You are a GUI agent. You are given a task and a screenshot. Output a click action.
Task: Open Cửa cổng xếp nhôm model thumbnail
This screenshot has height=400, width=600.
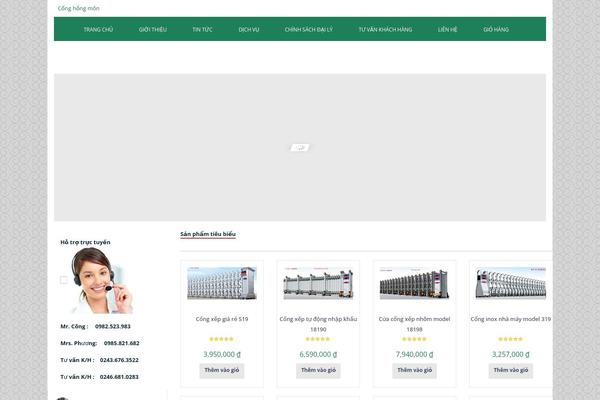pyautogui.click(x=414, y=283)
